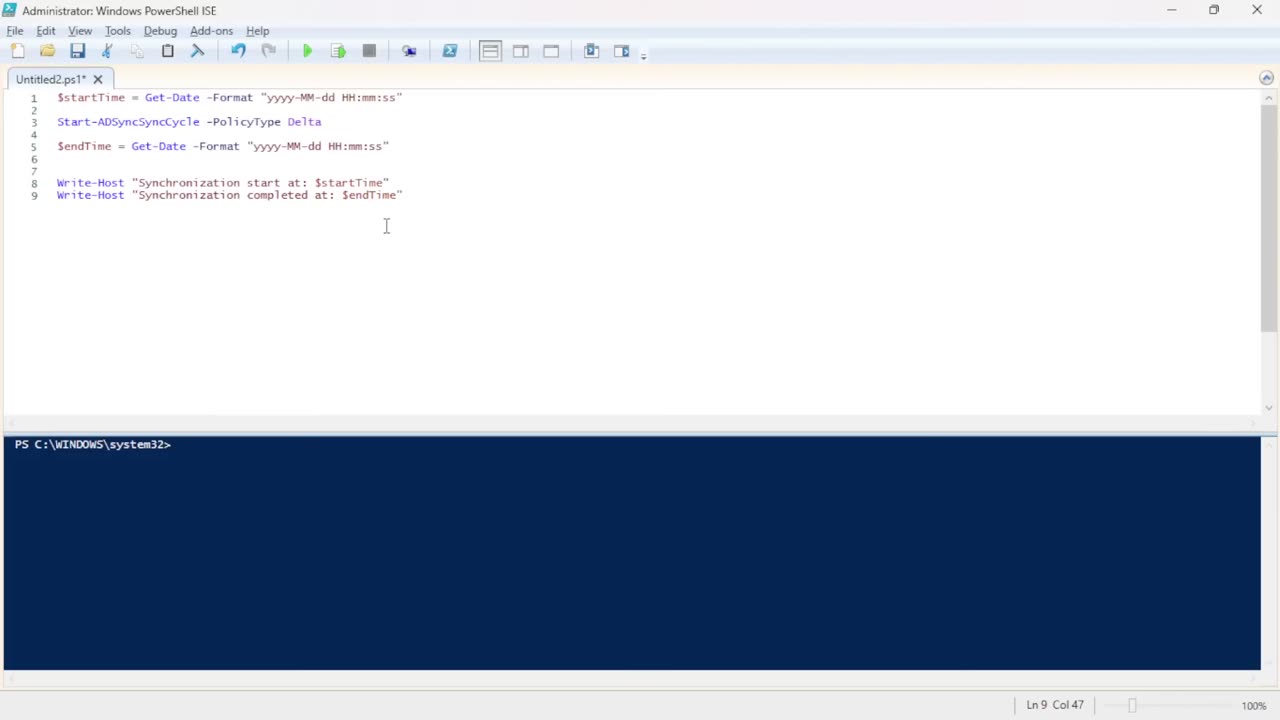Show script pane on top layout
The image size is (1280, 720).
point(490,51)
